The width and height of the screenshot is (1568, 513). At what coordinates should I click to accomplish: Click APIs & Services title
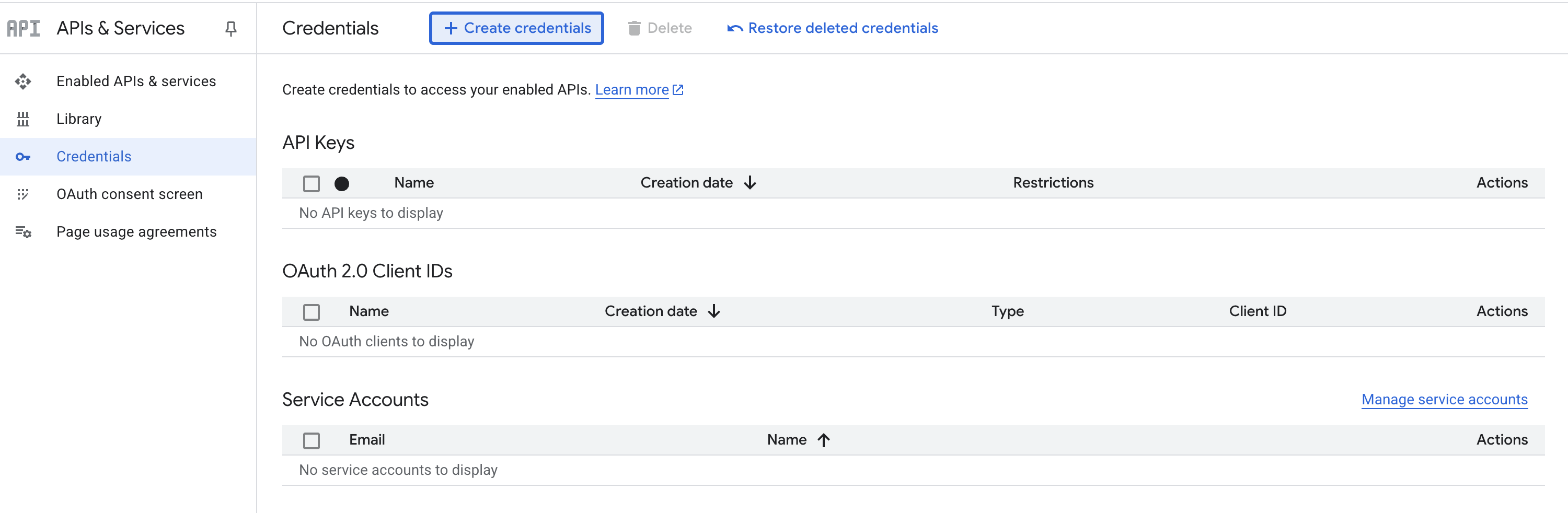pyautogui.click(x=120, y=28)
